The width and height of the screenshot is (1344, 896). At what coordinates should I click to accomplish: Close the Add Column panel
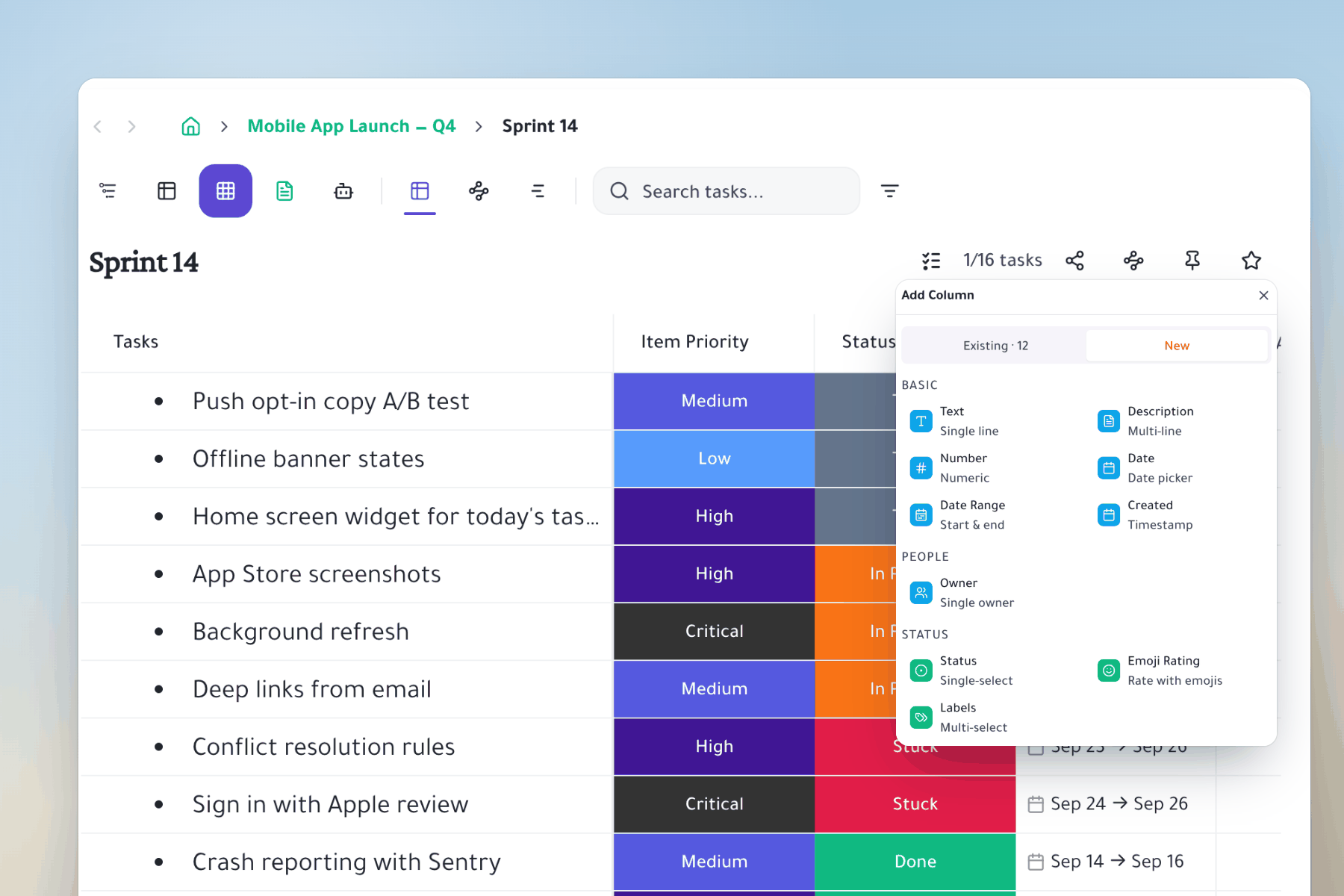[x=1263, y=296]
